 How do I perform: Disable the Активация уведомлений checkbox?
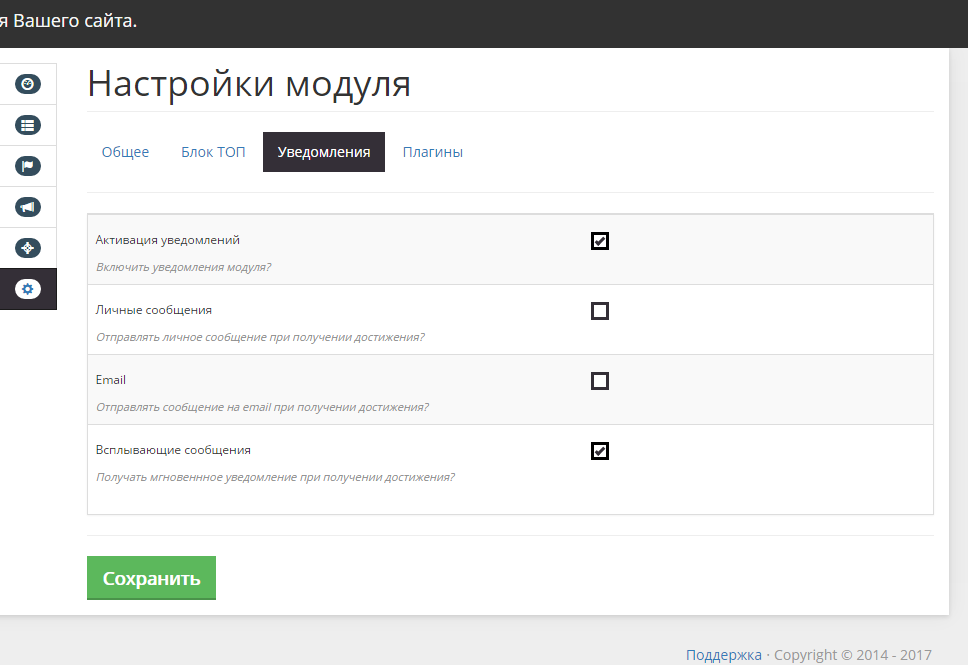tap(600, 241)
